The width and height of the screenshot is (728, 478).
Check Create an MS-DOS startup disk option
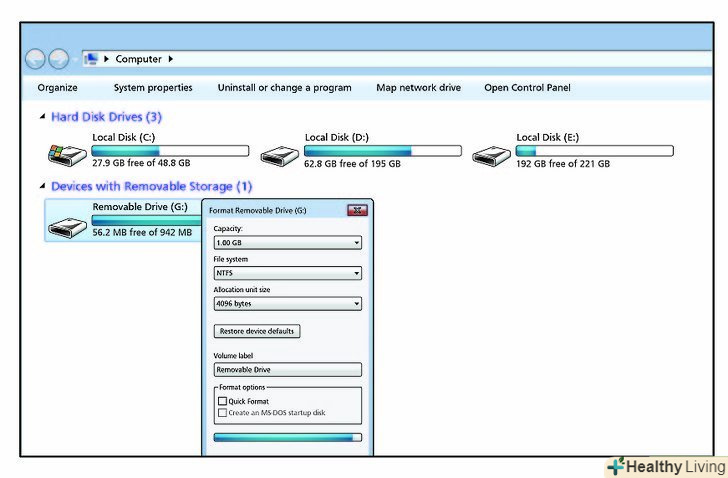point(223,413)
